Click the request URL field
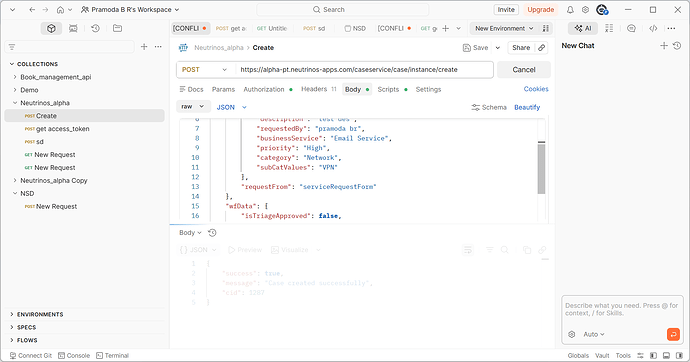690x362 pixels. 364,69
